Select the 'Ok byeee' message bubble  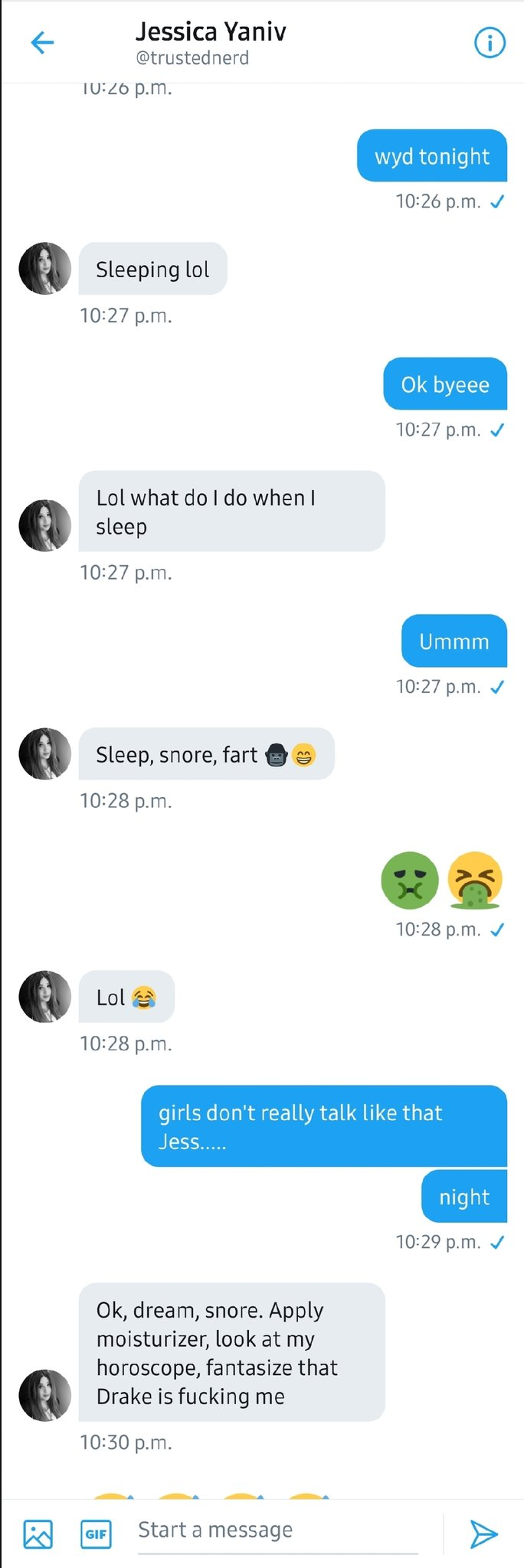[x=445, y=384]
